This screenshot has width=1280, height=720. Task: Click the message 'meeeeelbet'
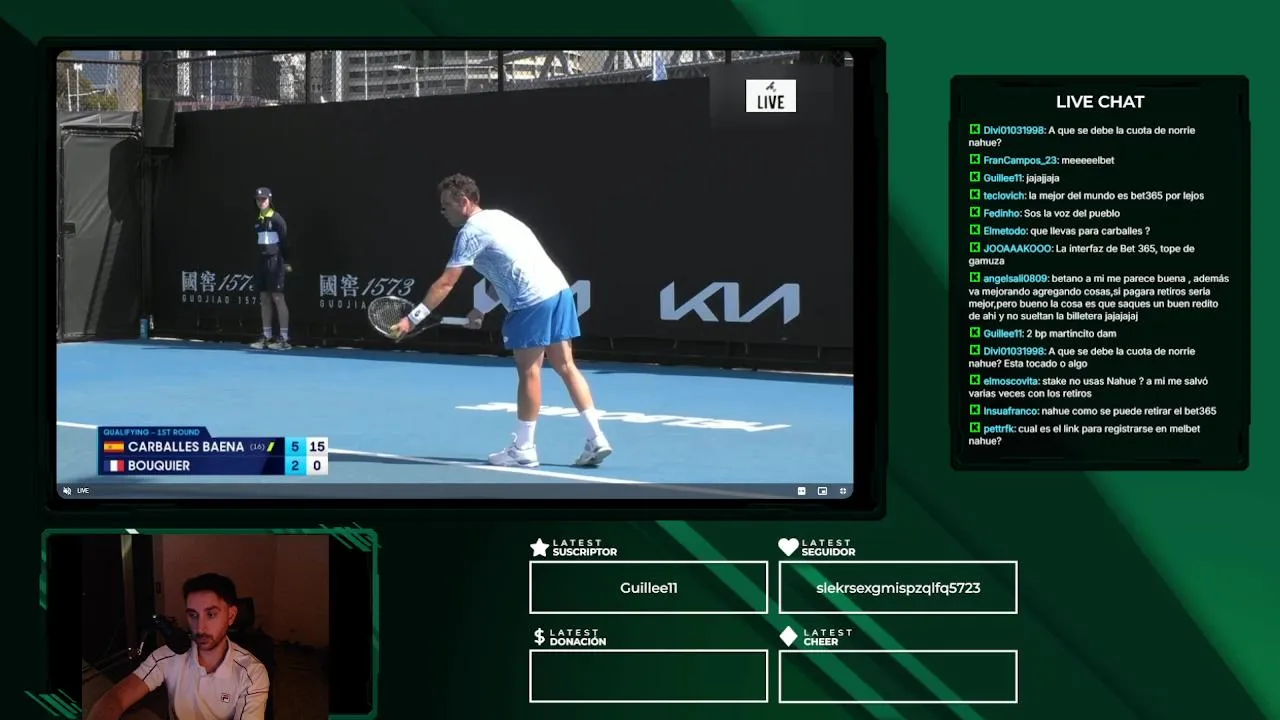tap(1088, 160)
